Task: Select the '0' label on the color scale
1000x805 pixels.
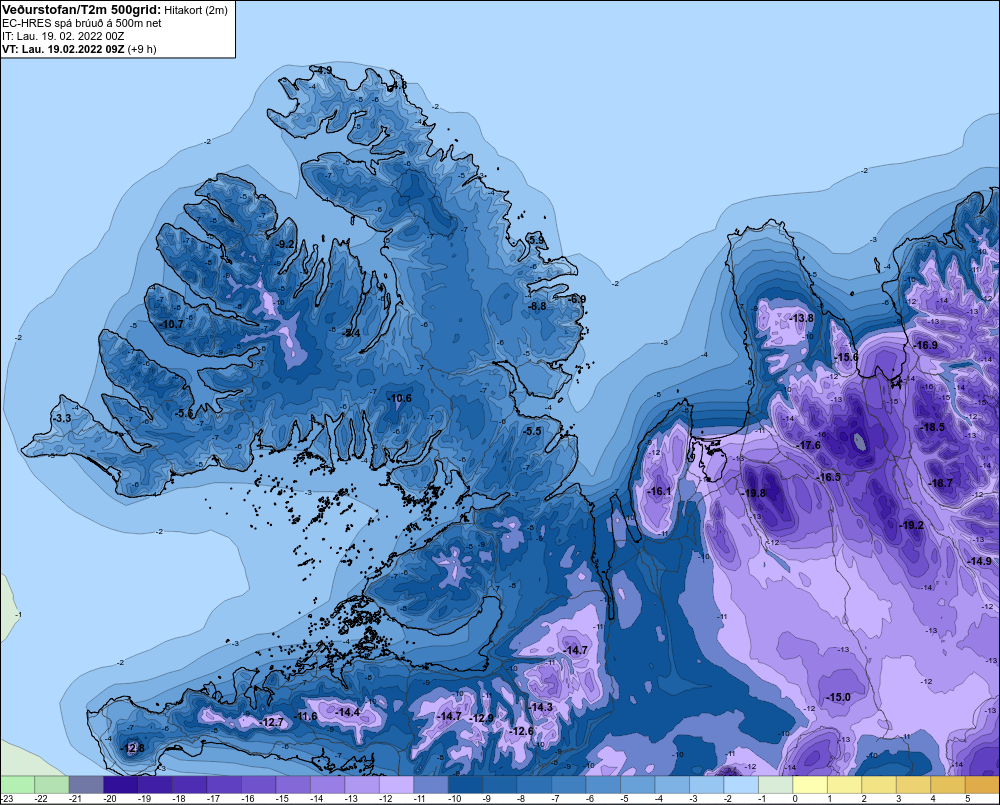Action: click(x=795, y=799)
